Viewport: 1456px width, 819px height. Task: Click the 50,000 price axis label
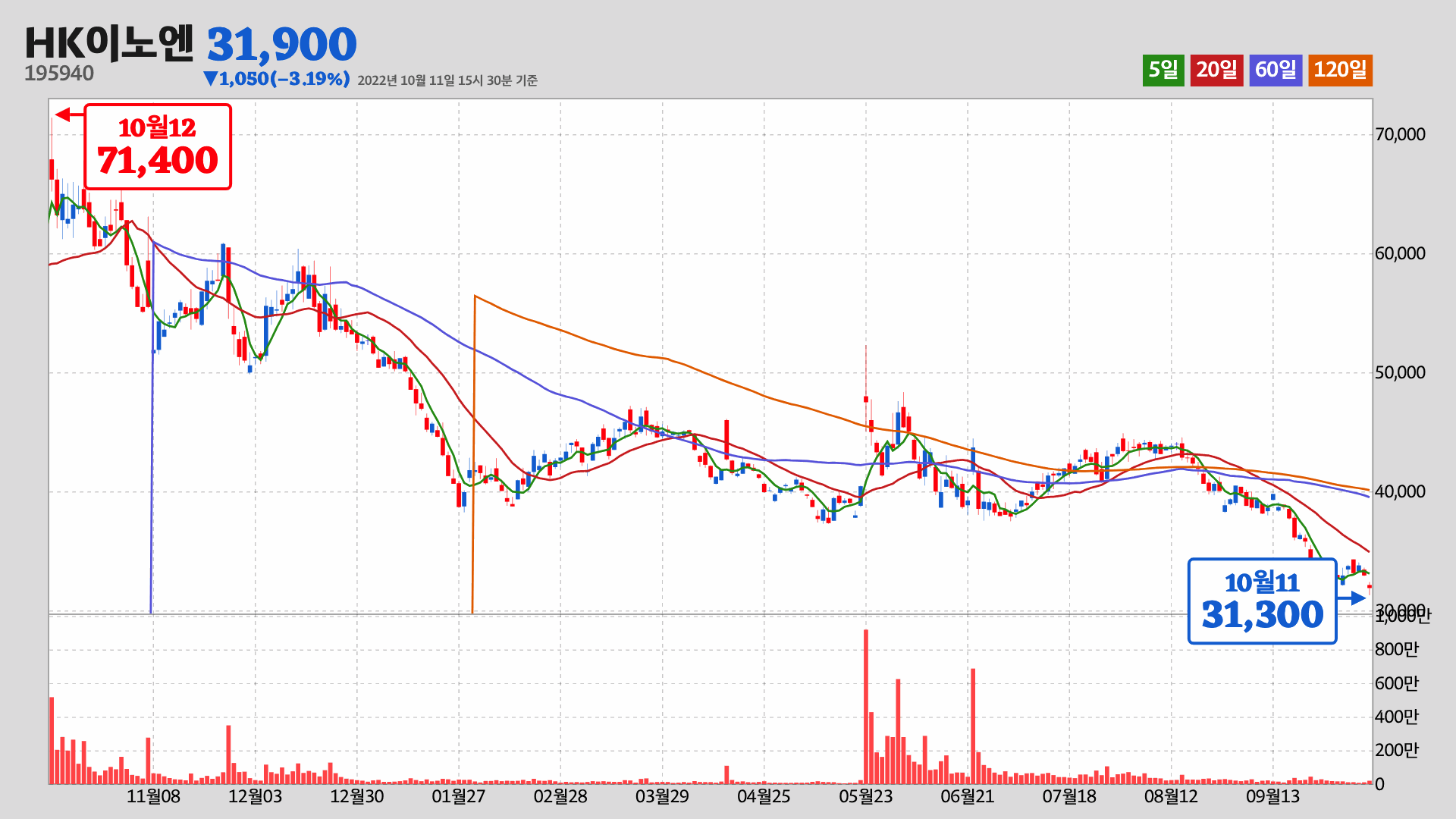tap(1400, 373)
